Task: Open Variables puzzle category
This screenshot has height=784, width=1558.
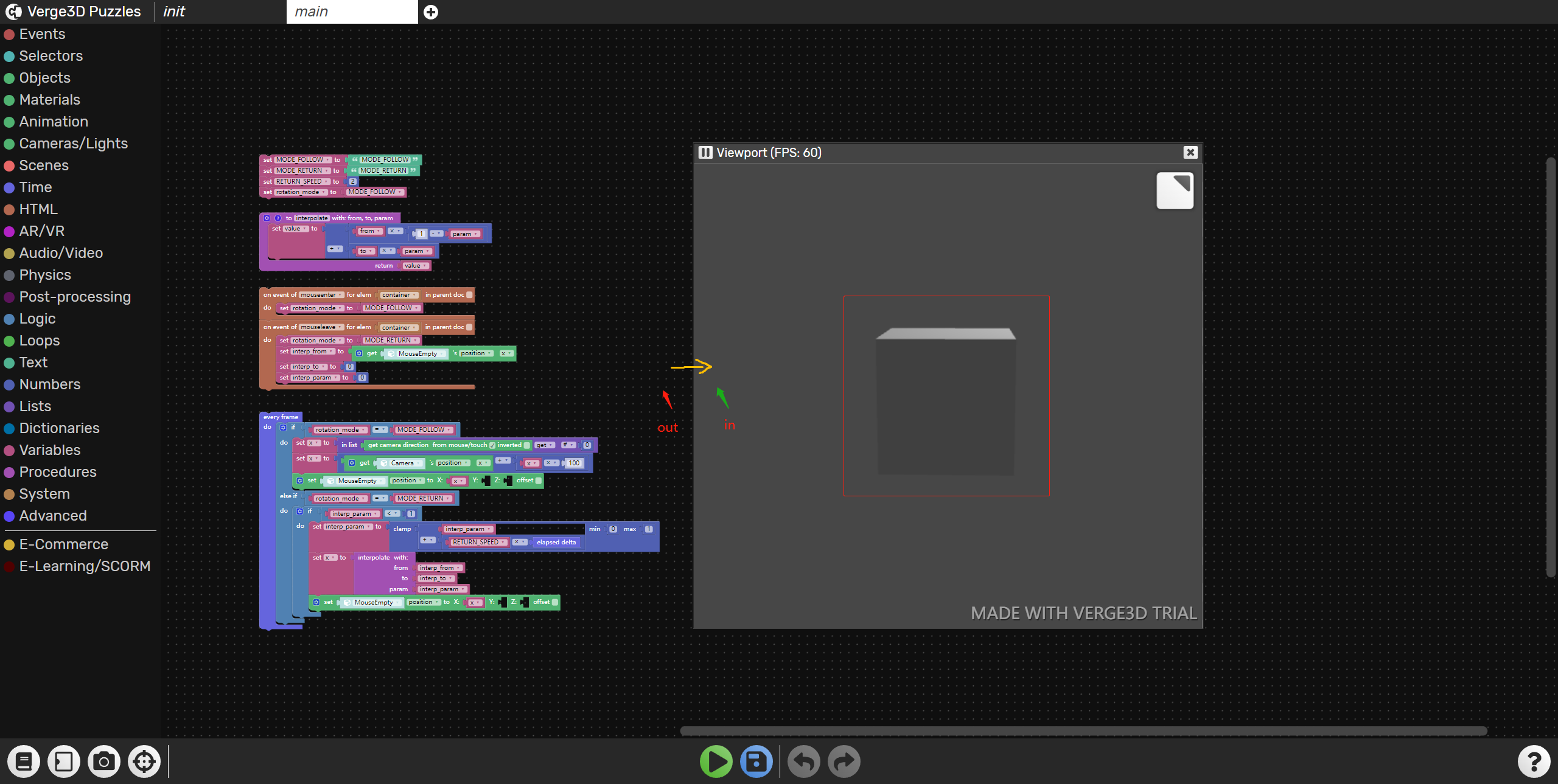Action: click(50, 450)
